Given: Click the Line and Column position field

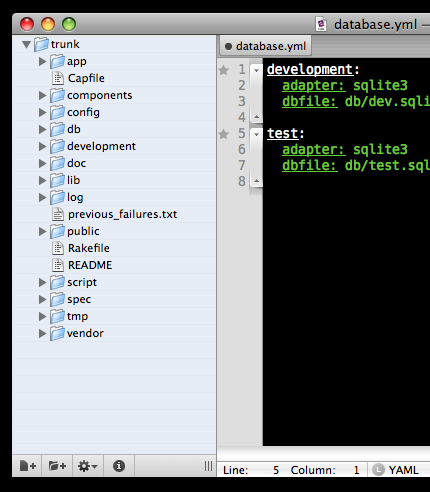Looking at the screenshot, I should [292, 470].
